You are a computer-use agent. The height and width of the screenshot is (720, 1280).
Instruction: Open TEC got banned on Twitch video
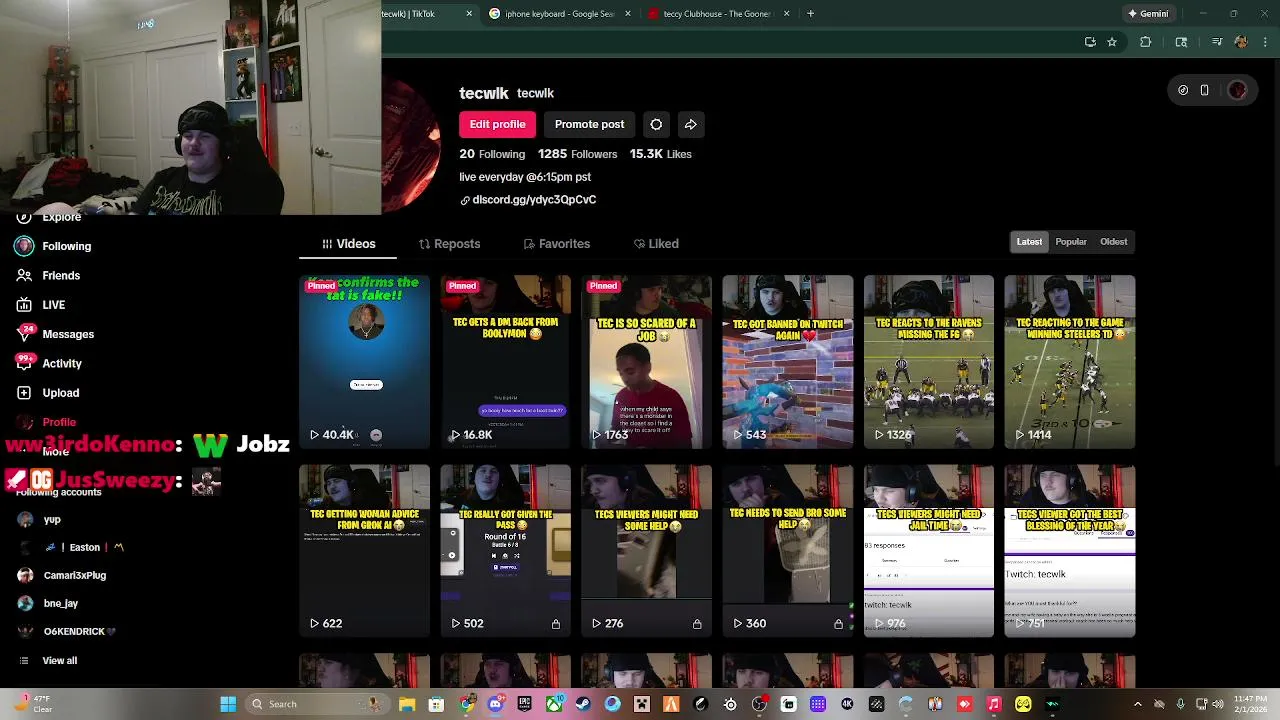pos(787,361)
